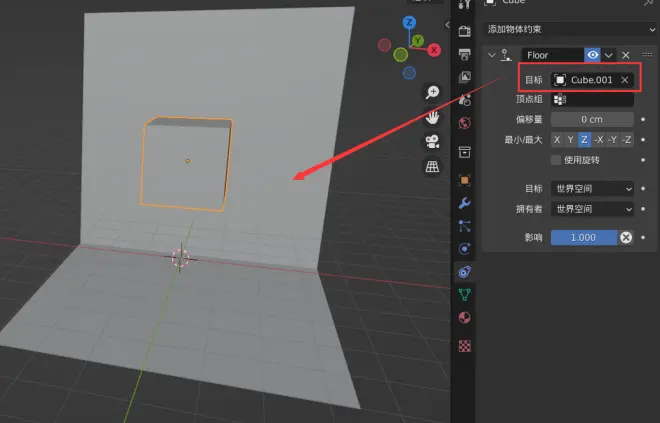This screenshot has height=423, width=660.
Task: Open the Cube.001 target object picker
Action: [x=585, y=80]
